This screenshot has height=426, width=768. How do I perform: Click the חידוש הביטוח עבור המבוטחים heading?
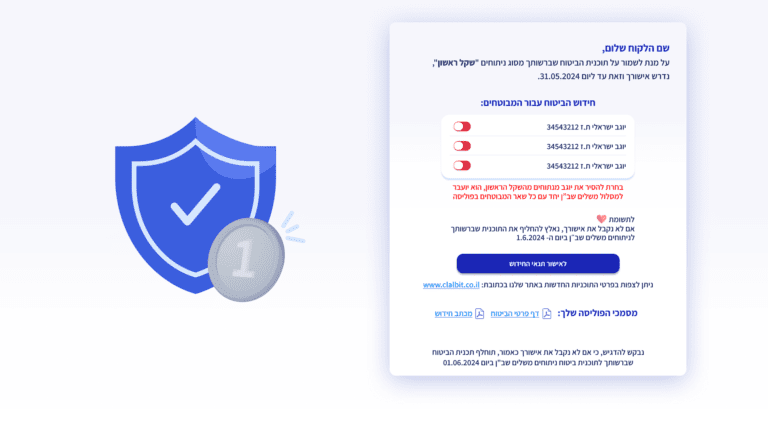point(538,103)
